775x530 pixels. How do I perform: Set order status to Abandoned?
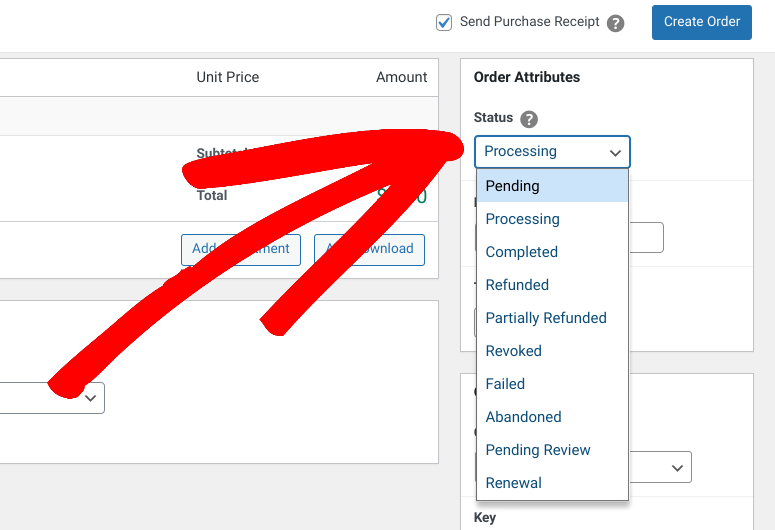(x=552, y=417)
